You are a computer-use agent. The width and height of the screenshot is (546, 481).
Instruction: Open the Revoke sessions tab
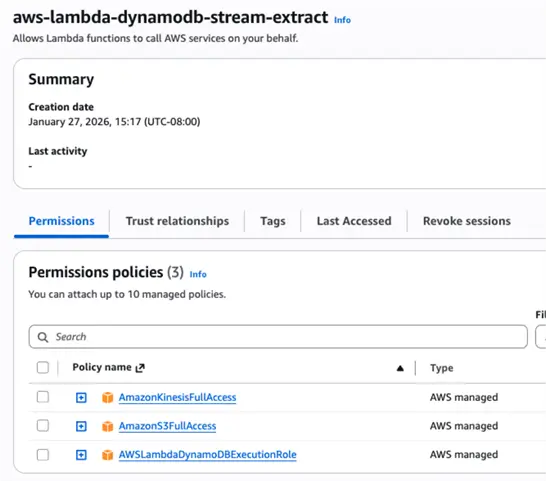coord(467,221)
